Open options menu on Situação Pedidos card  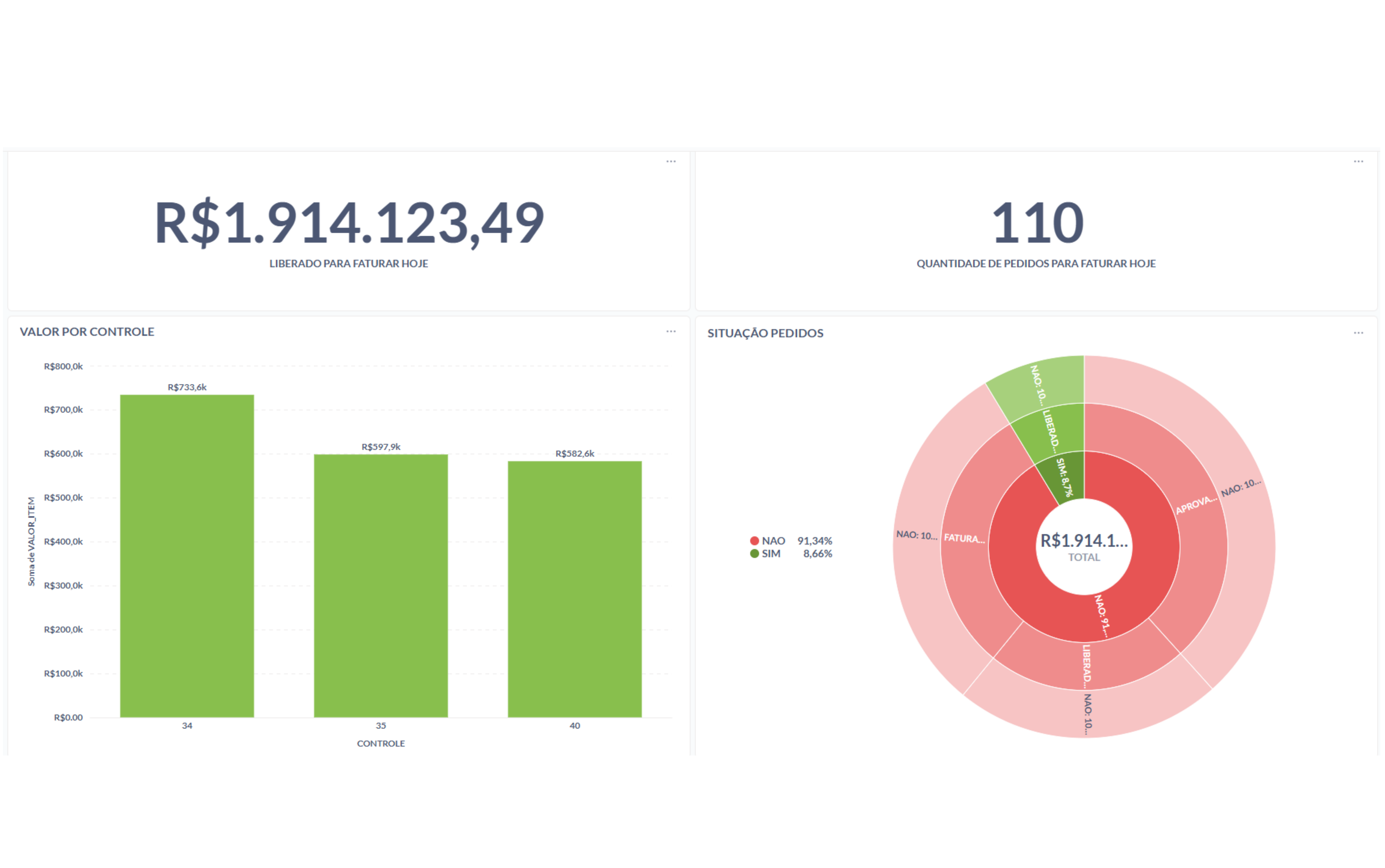click(1358, 333)
